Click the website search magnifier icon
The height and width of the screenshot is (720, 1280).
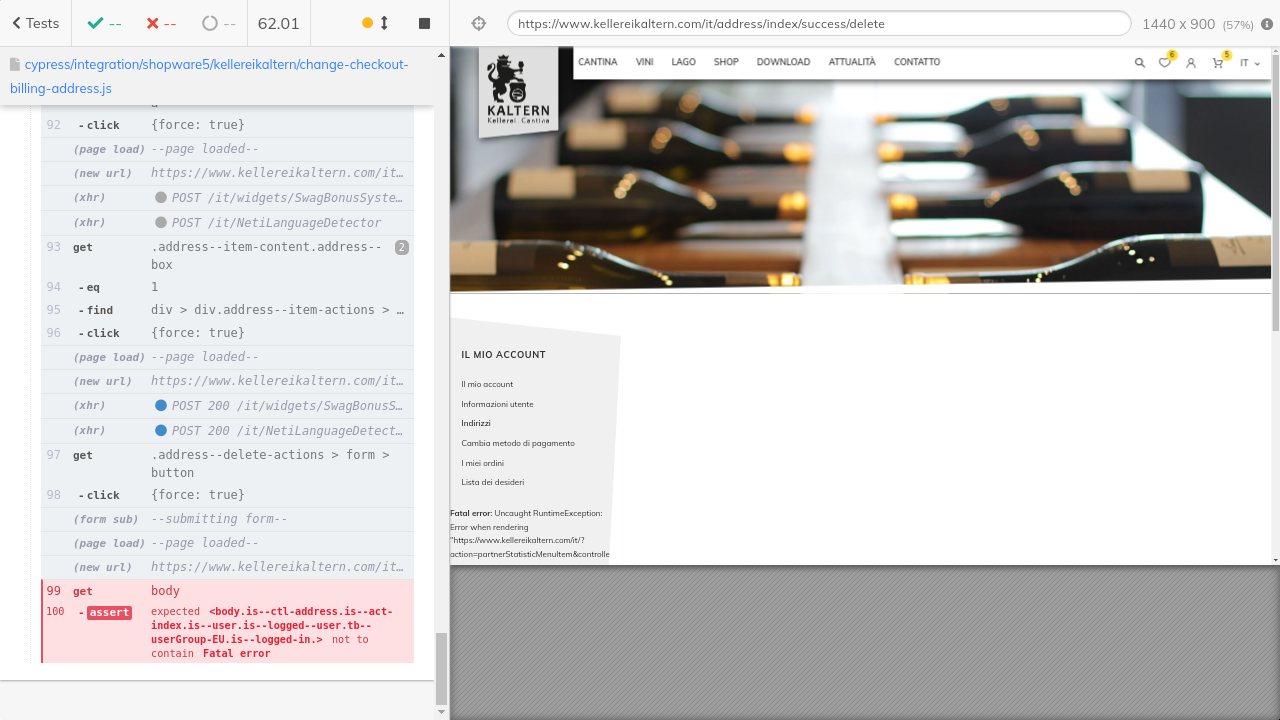1139,63
